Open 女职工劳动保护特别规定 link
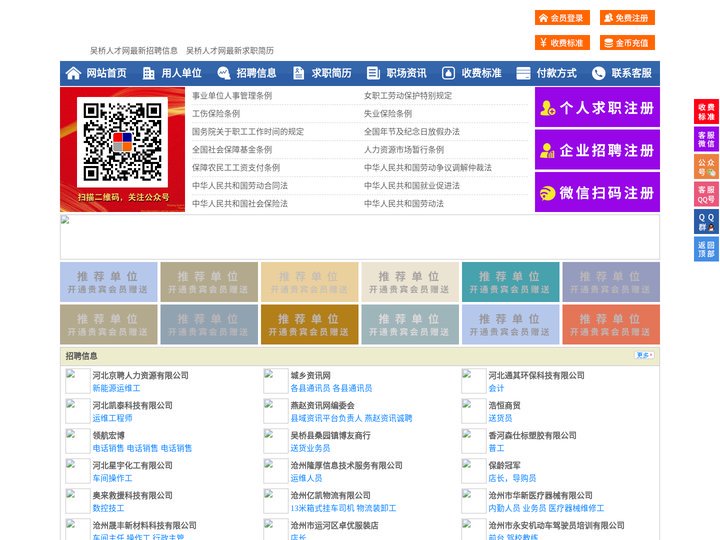The image size is (720, 540). click(408, 96)
